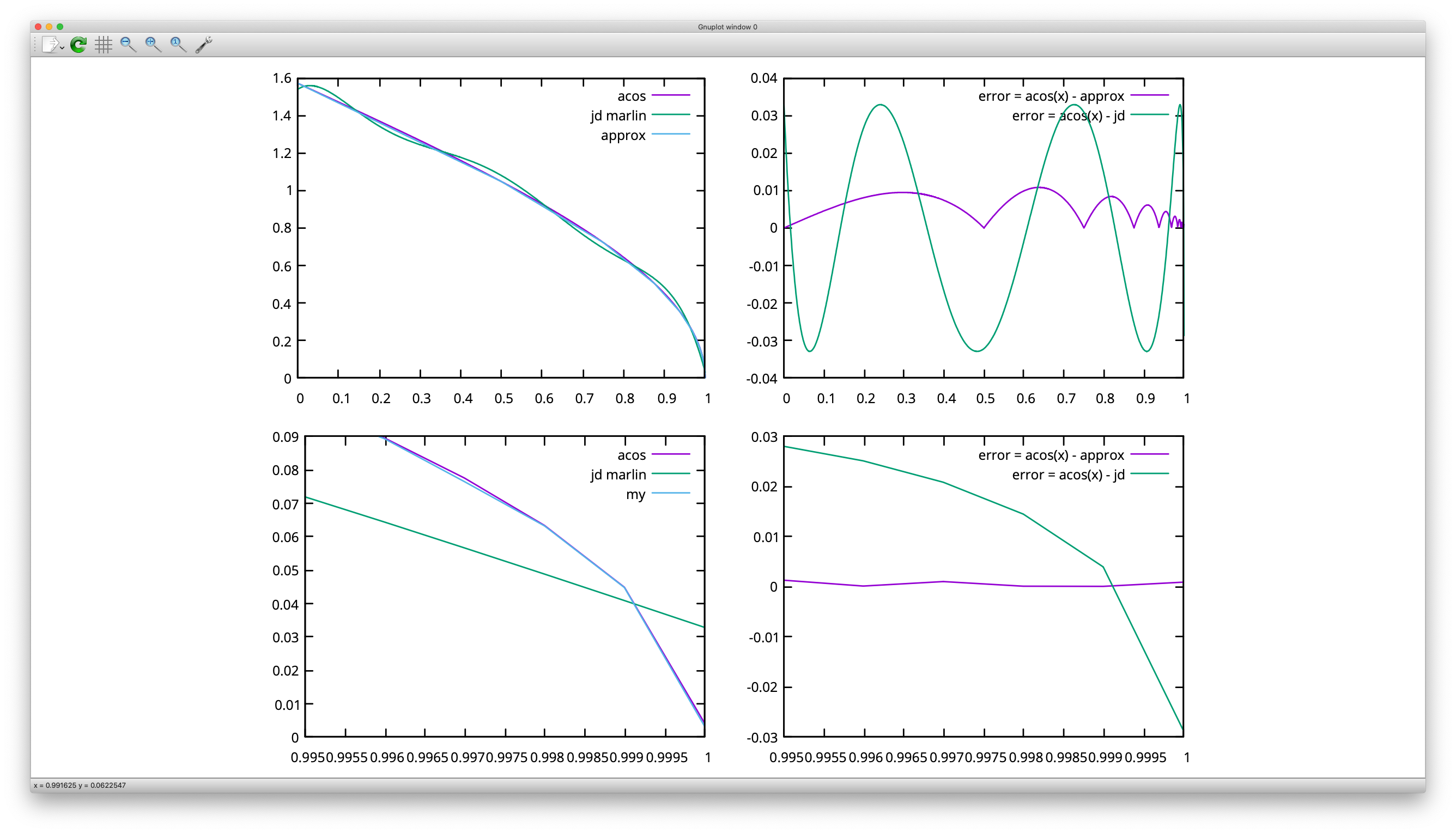The width and height of the screenshot is (1456, 833).
Task: Grab the toolbar's dotted drag handle
Action: [x=35, y=44]
